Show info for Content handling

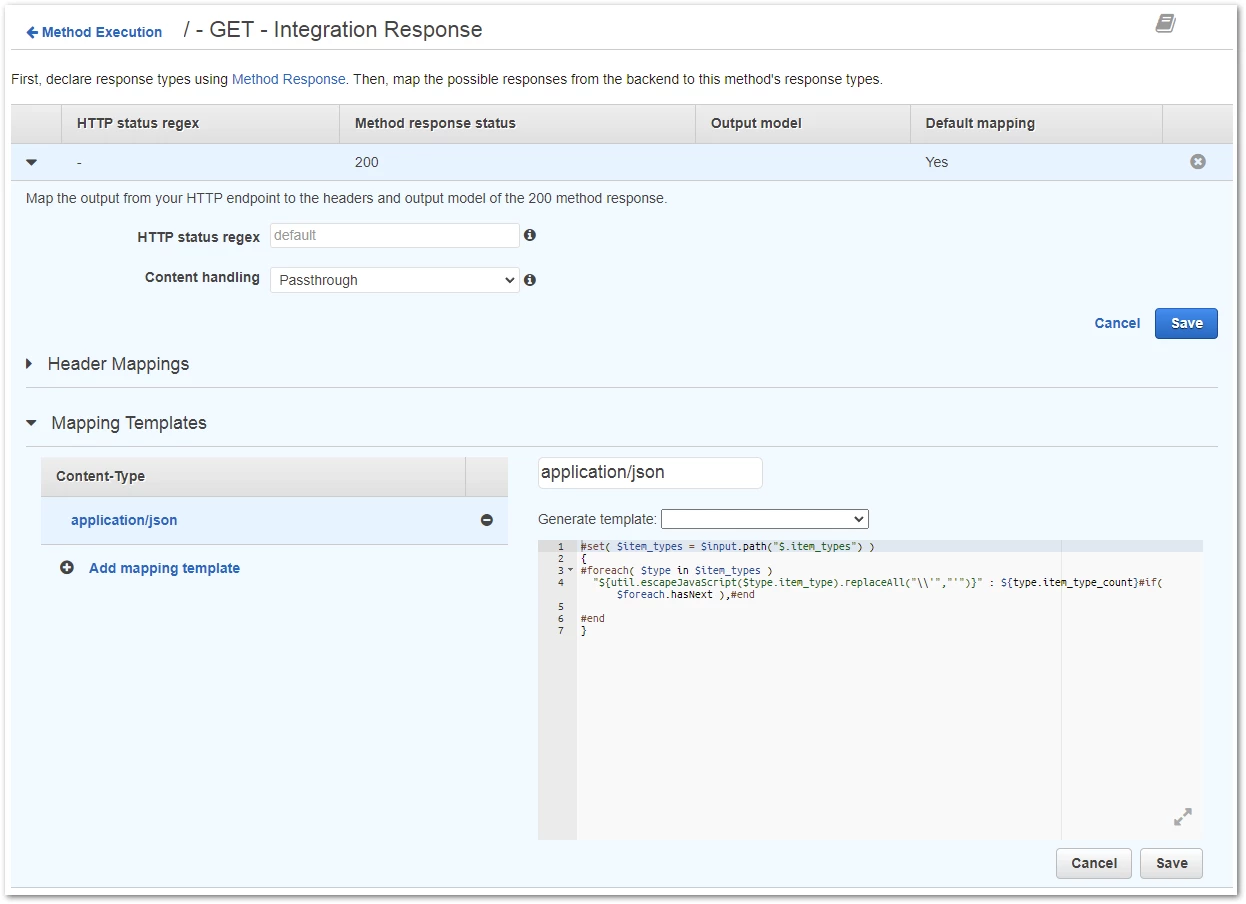coord(530,280)
